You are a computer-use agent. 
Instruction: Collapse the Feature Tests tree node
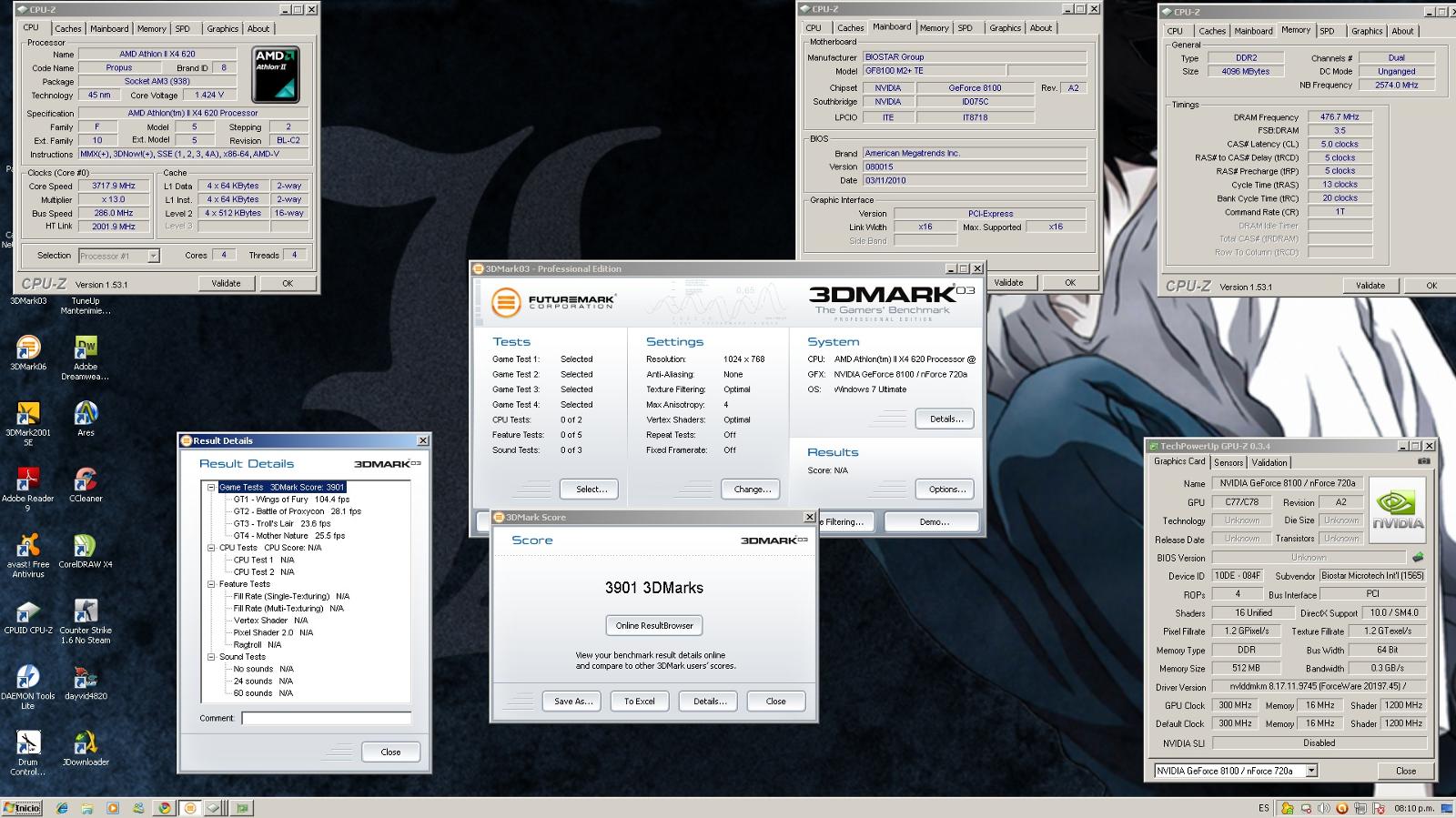click(x=211, y=584)
